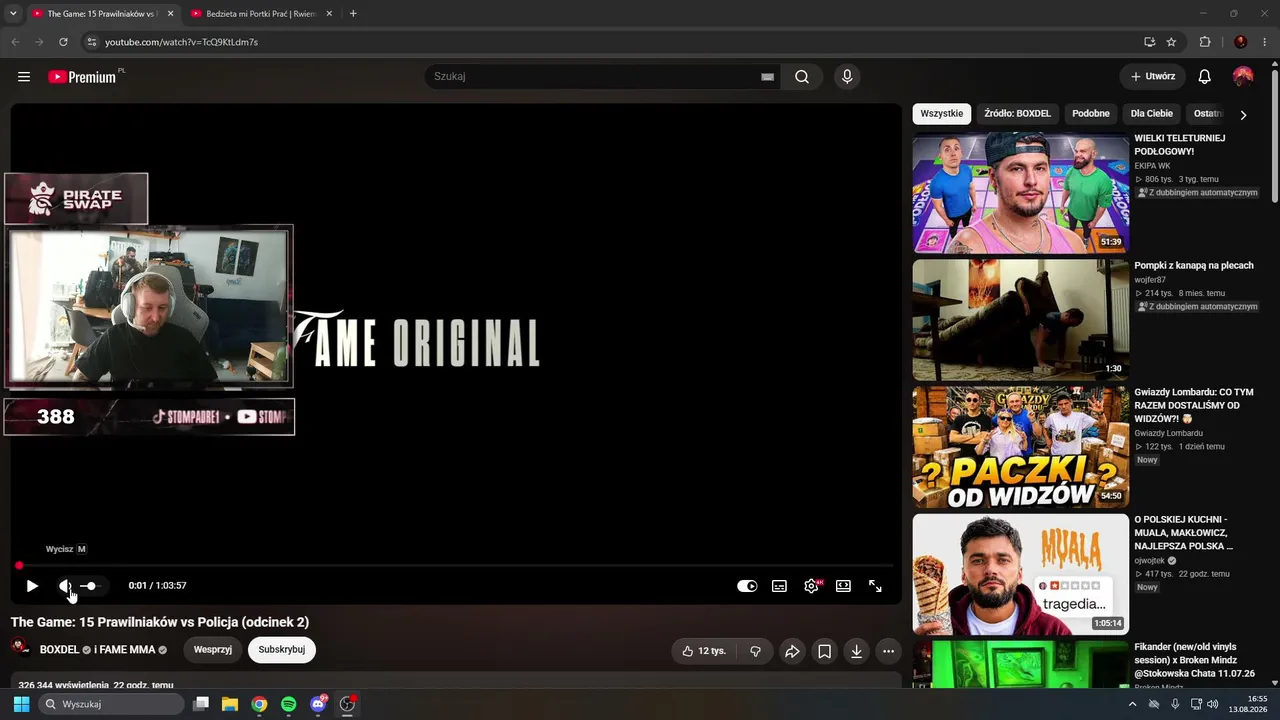Select the Źródło: BOXDEL filter chip

point(1017,114)
